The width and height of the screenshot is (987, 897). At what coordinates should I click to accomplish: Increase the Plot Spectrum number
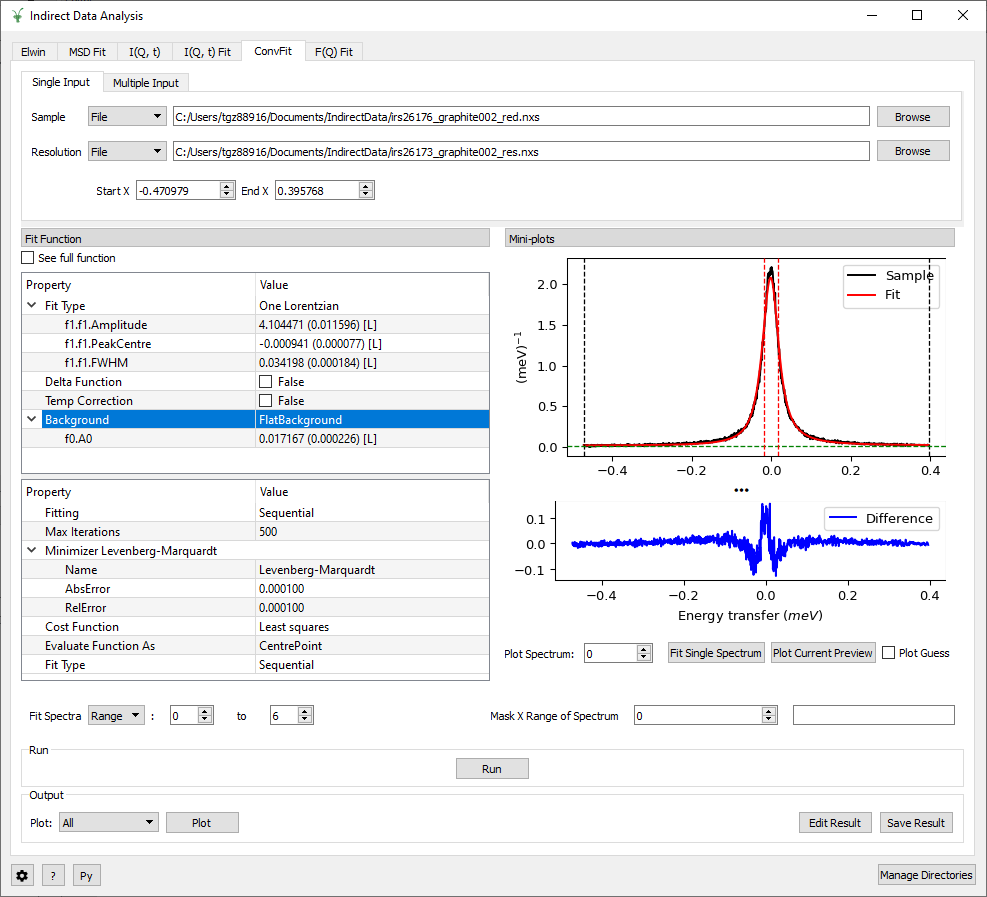tap(644, 649)
